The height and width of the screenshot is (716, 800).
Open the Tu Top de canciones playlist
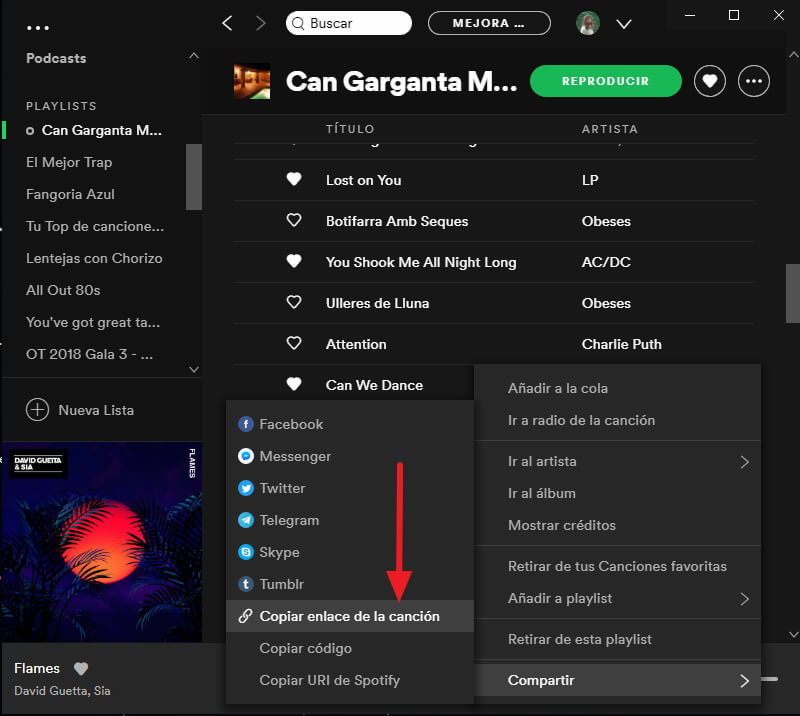click(95, 226)
